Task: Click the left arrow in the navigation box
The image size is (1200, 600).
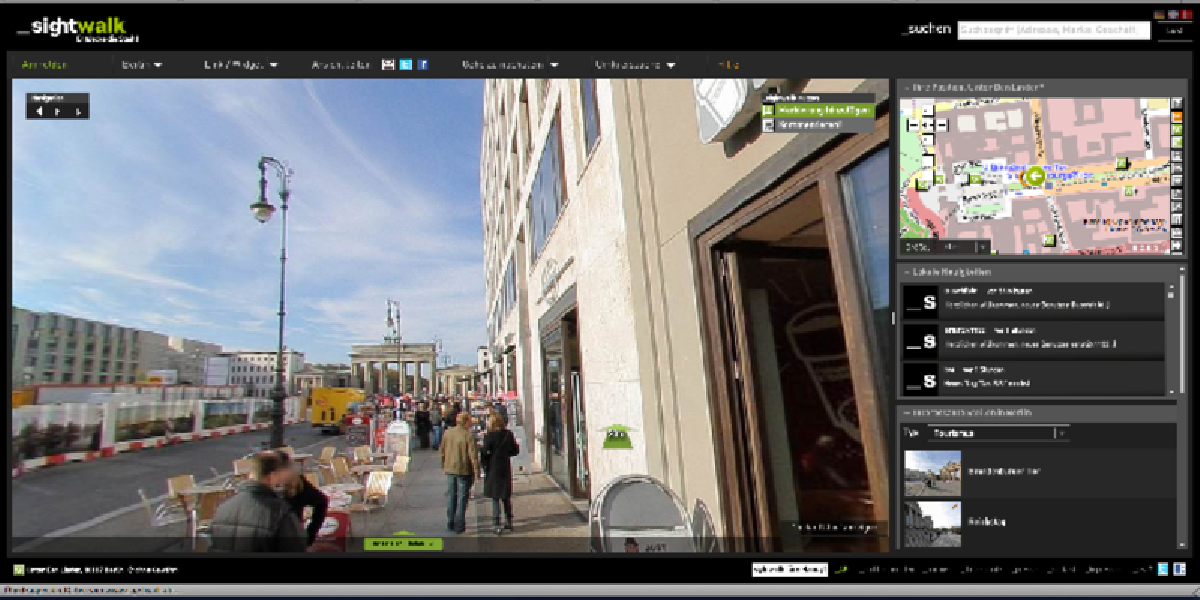Action: tap(40, 111)
